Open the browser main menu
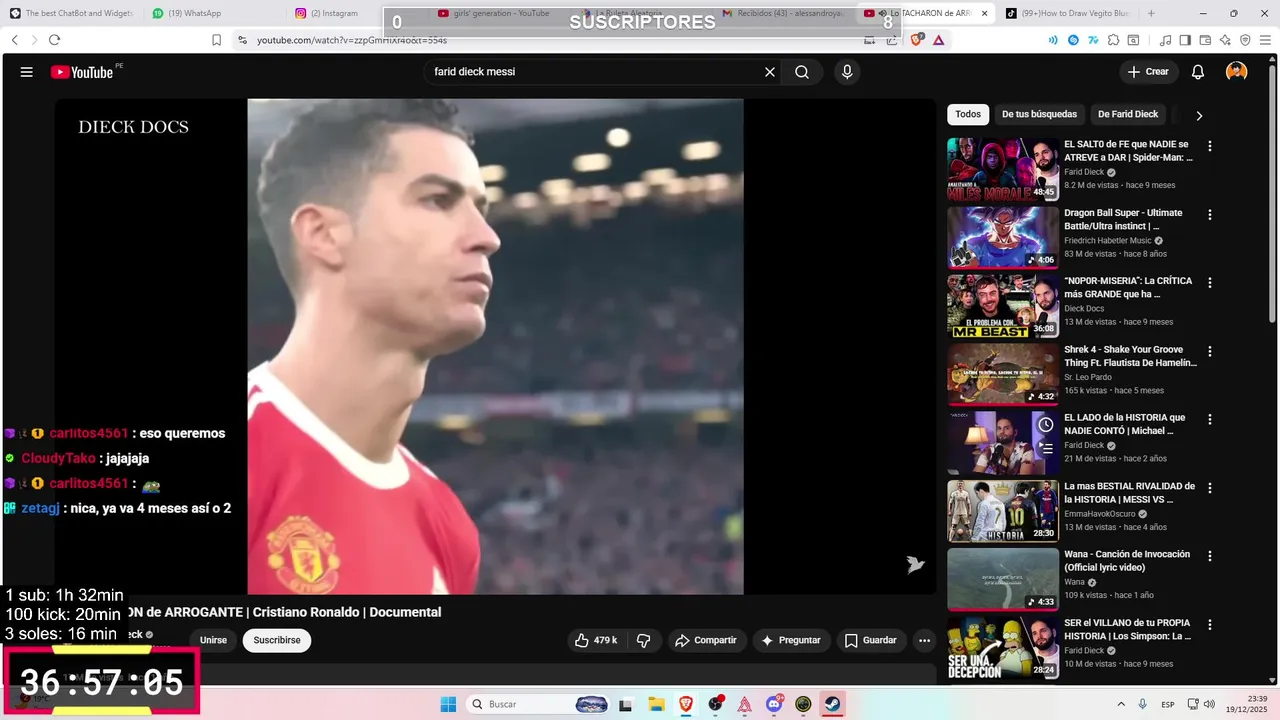 (x=1265, y=40)
